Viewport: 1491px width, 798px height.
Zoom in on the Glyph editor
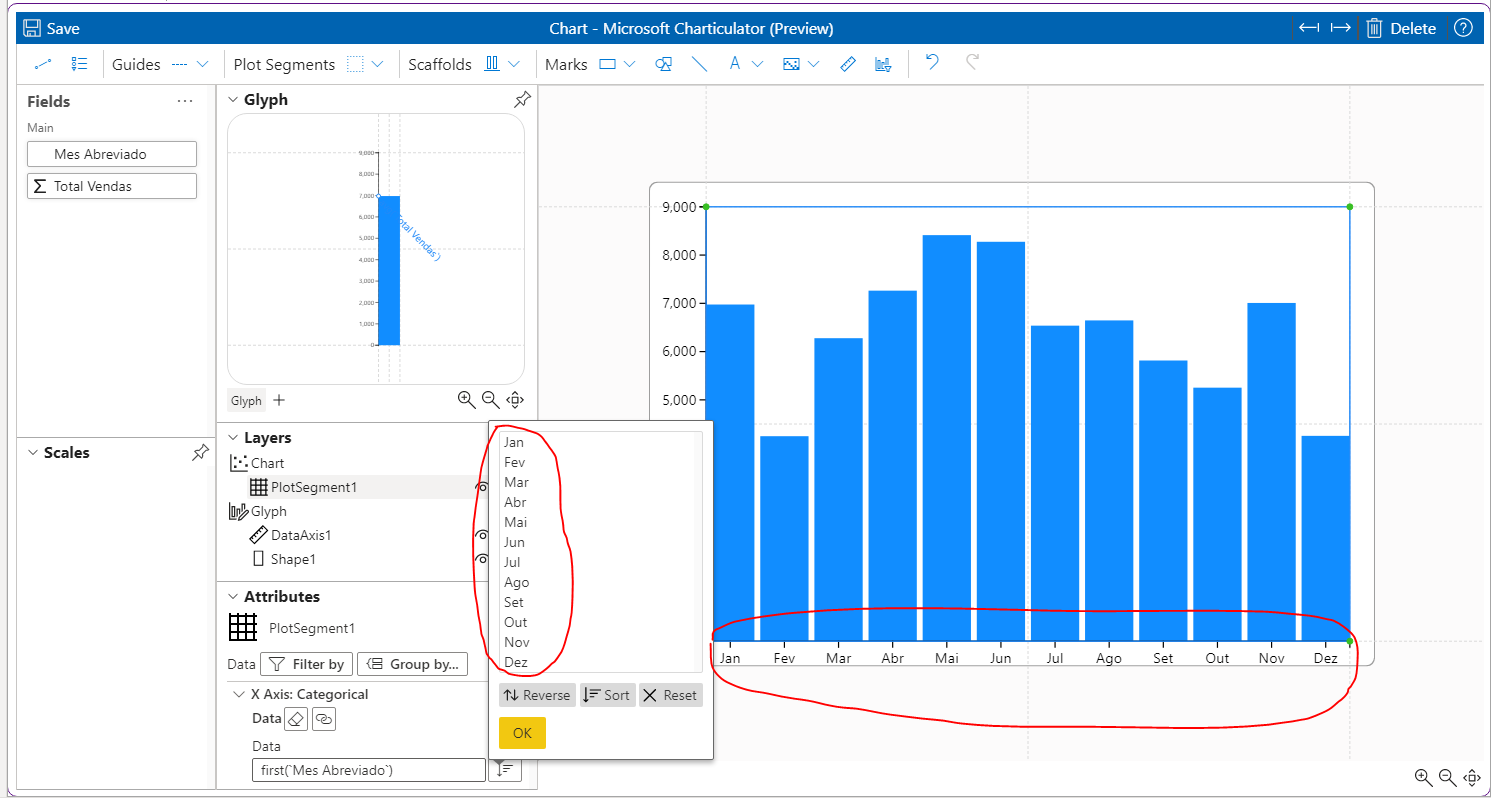pyautogui.click(x=466, y=399)
